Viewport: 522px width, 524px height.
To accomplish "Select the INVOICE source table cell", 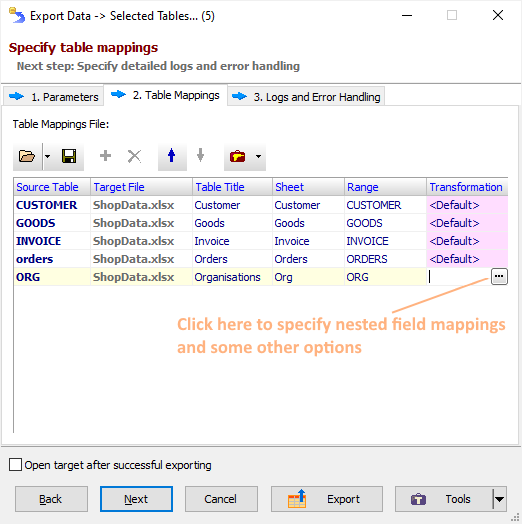I will pyautogui.click(x=52, y=241).
